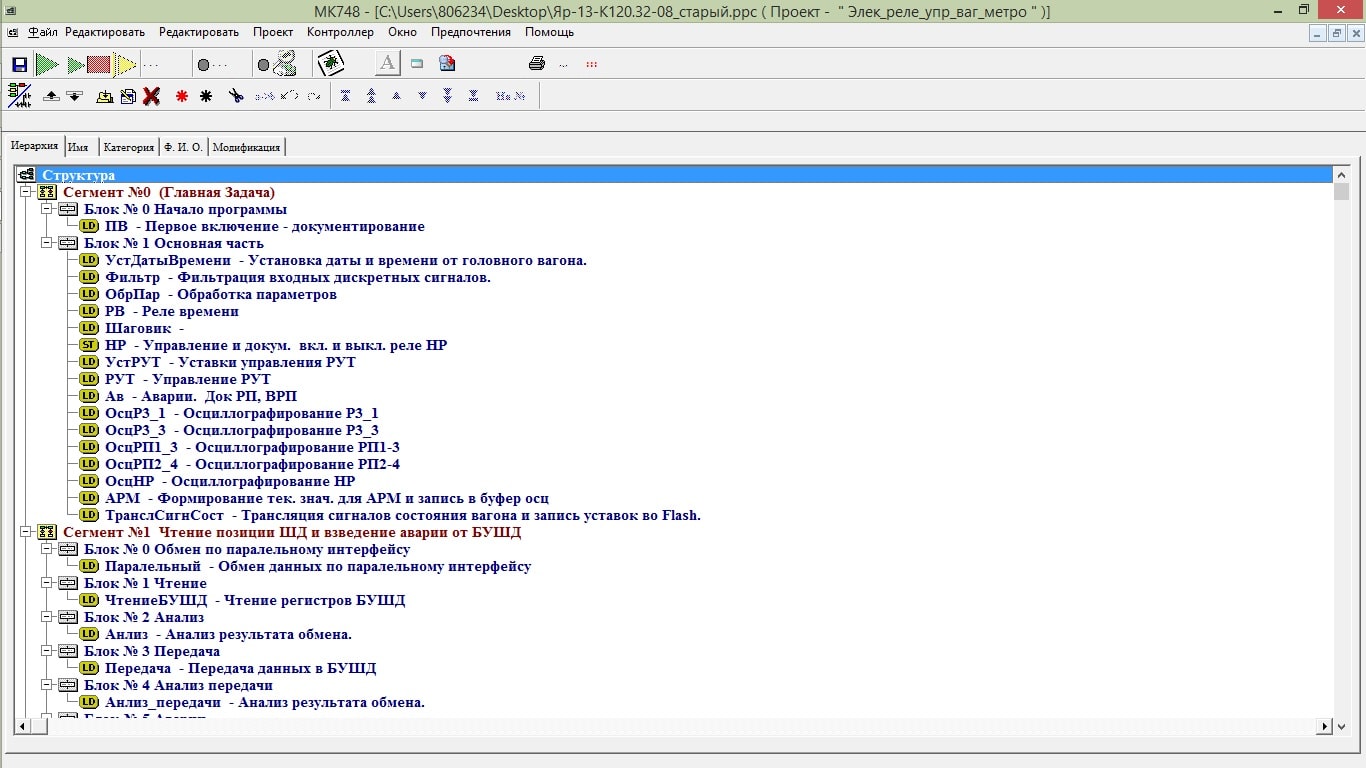Collapse Блок № 1 Основная часть
1366x768 pixels.
(47, 243)
